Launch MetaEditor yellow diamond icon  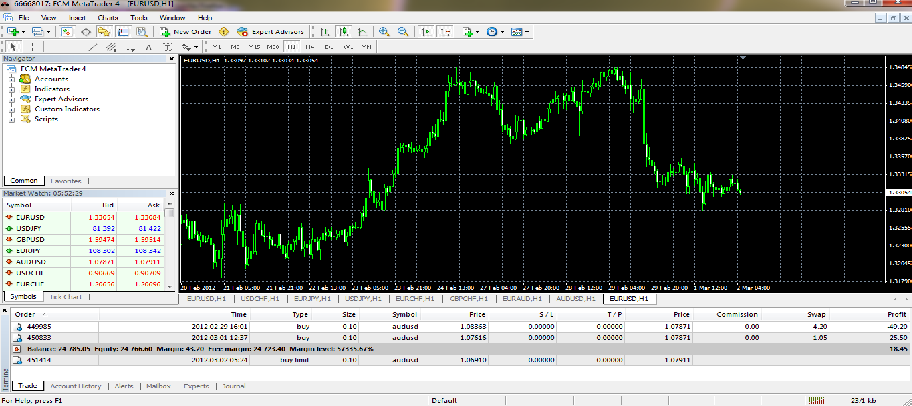point(223,31)
